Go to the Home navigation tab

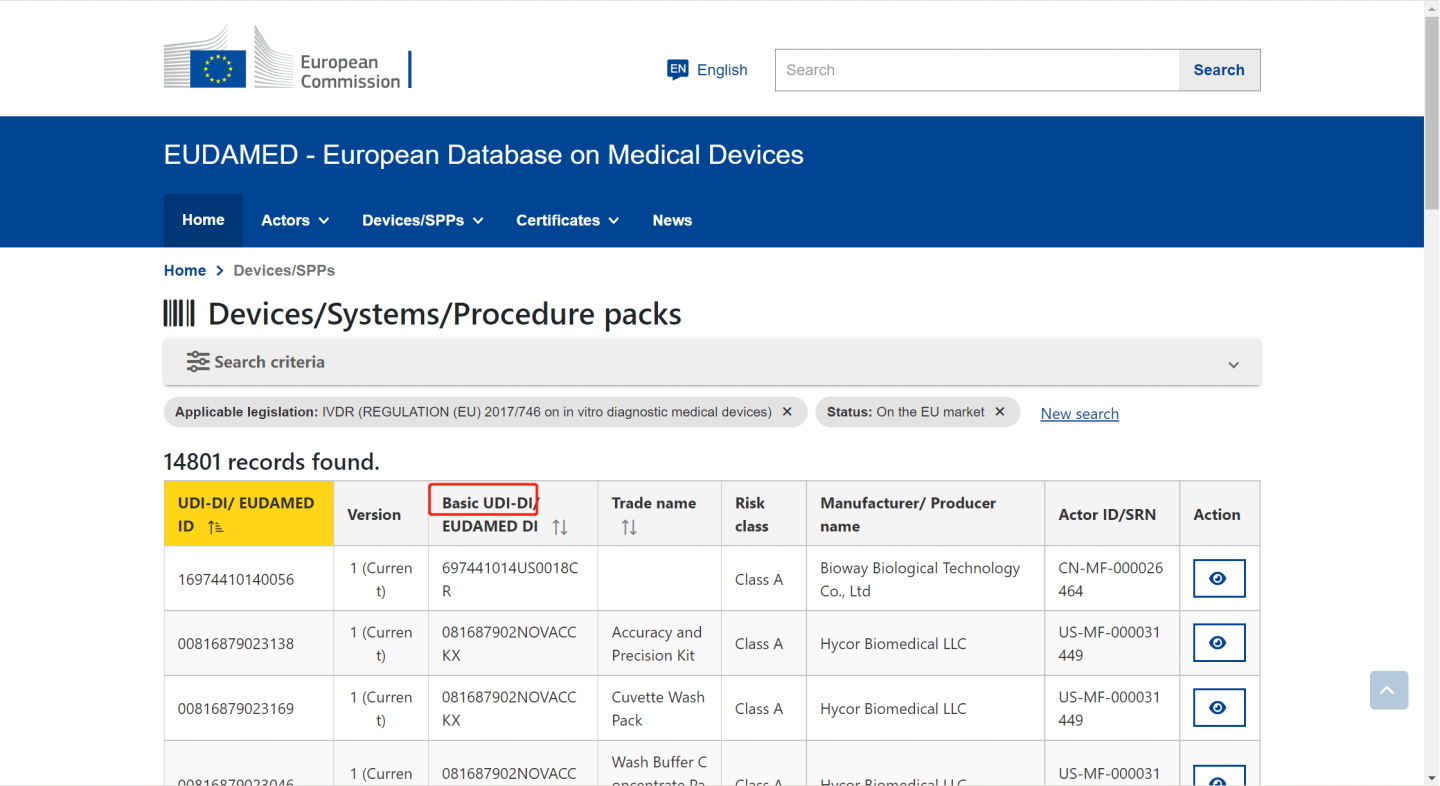(x=203, y=220)
